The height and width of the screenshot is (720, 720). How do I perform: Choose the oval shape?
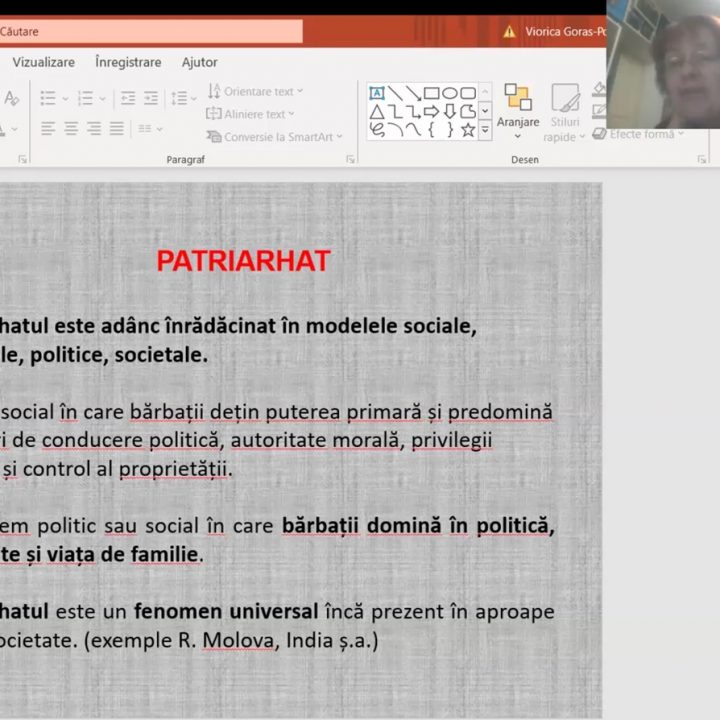click(449, 93)
